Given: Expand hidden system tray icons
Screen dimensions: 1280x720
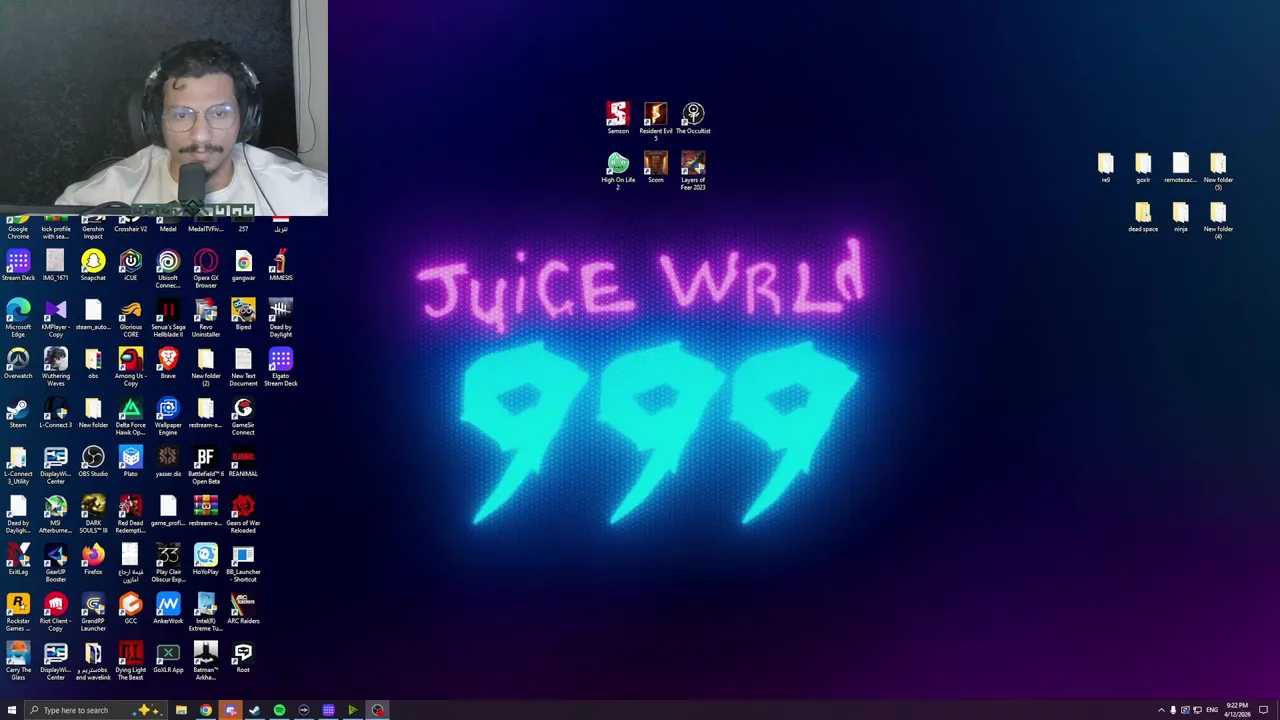Looking at the screenshot, I should pos(1161,710).
